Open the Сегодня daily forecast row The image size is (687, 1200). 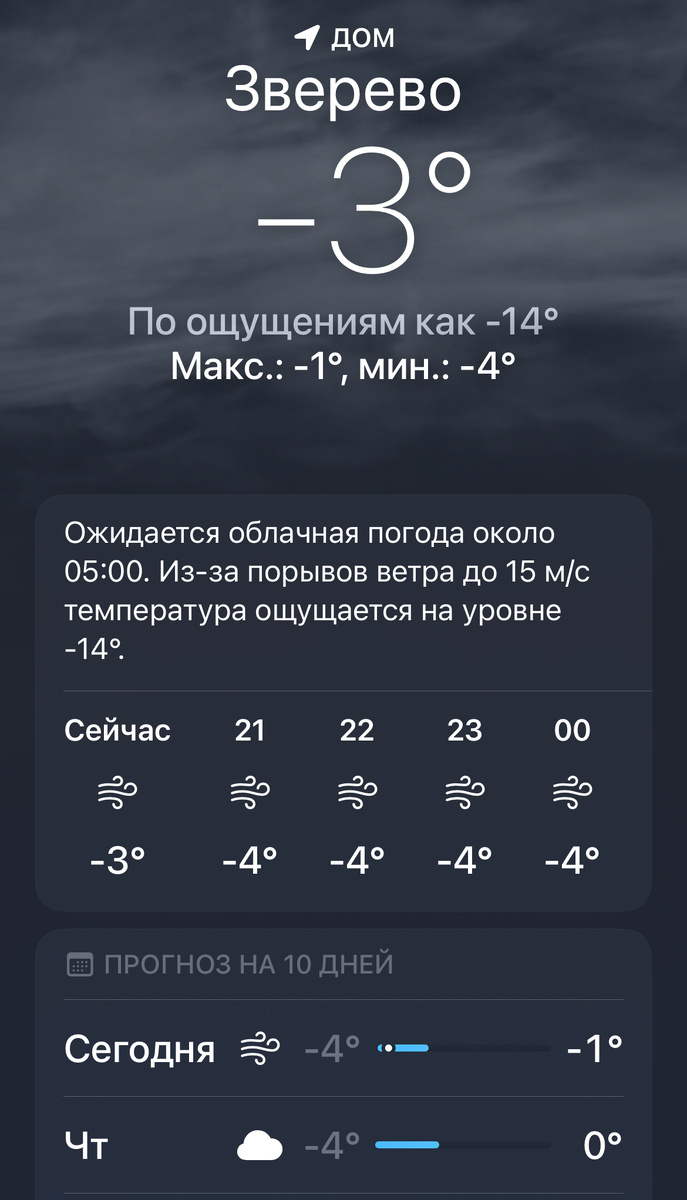[344, 1049]
